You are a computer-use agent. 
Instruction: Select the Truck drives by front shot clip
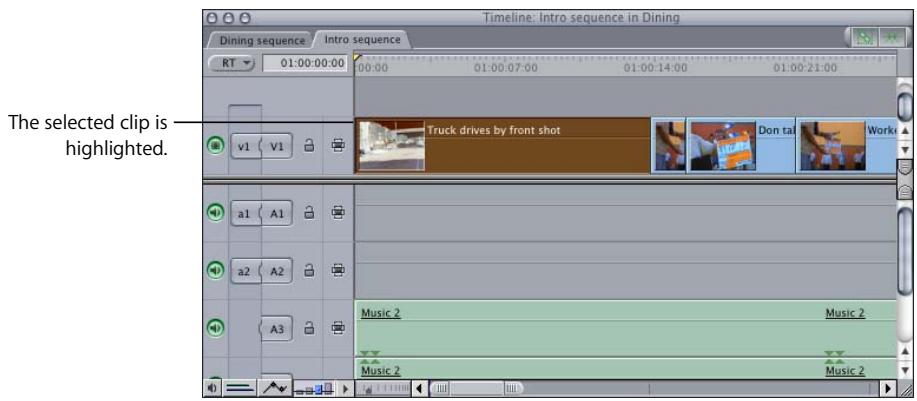[503, 146]
